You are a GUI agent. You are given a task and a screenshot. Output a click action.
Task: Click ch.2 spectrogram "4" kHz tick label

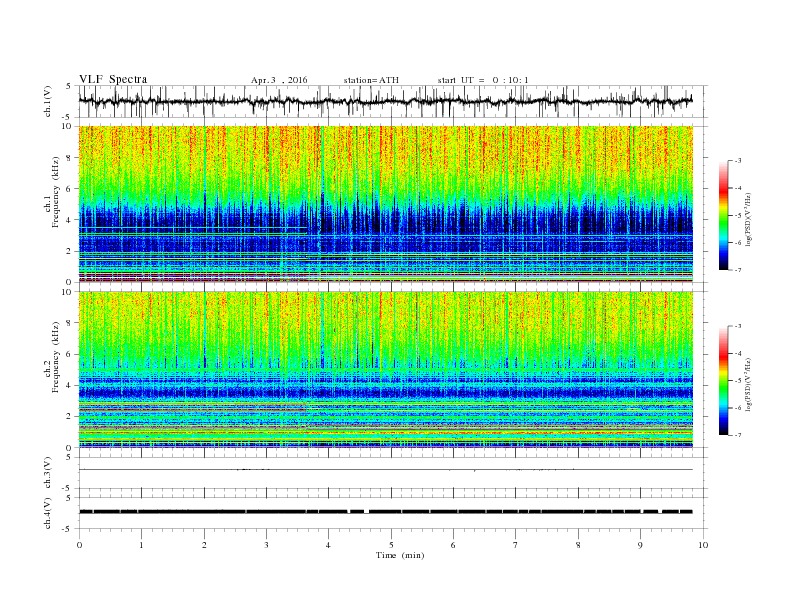coord(69,386)
